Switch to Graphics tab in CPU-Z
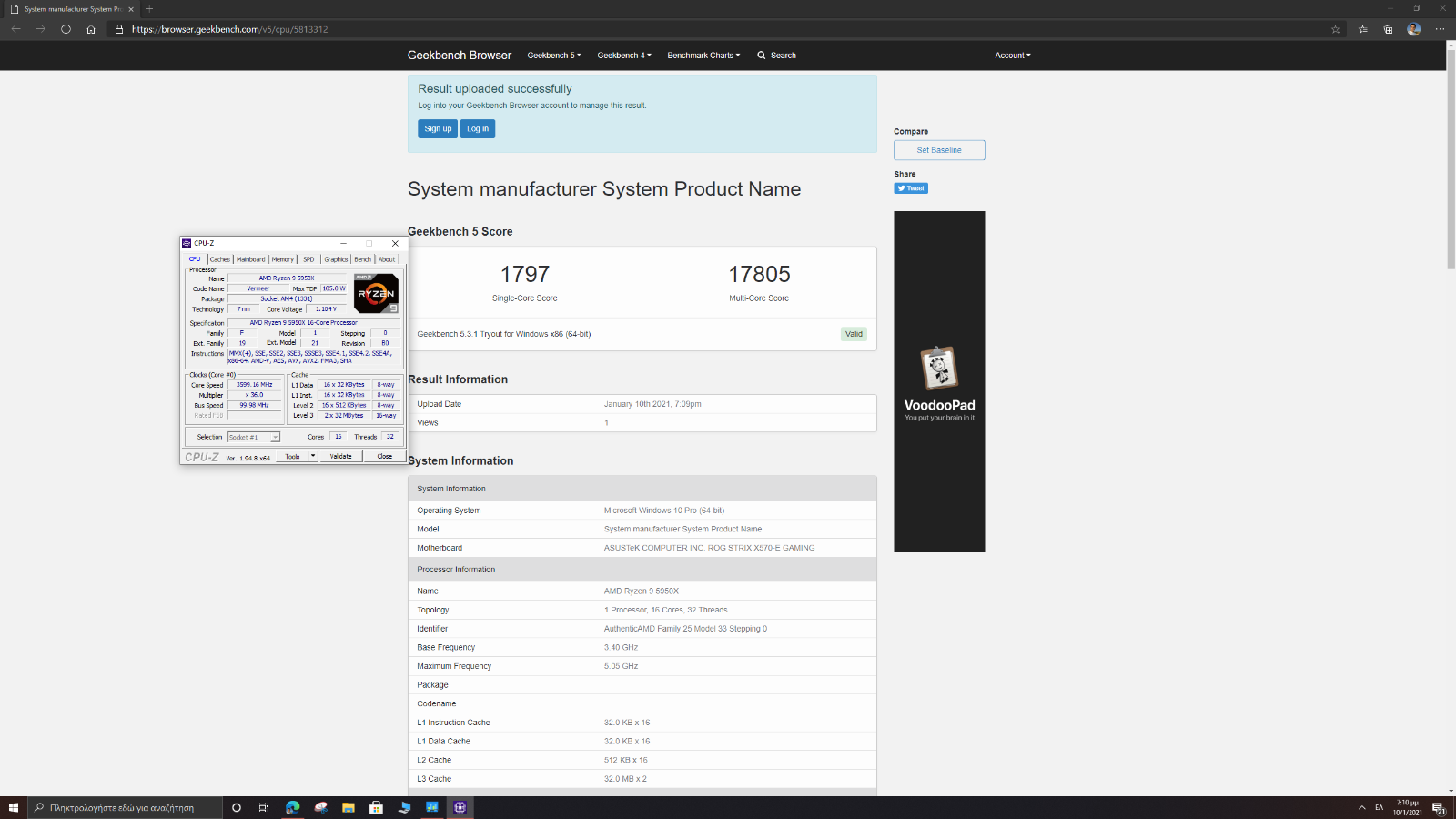Screen dimensions: 1456x819 tap(336, 259)
